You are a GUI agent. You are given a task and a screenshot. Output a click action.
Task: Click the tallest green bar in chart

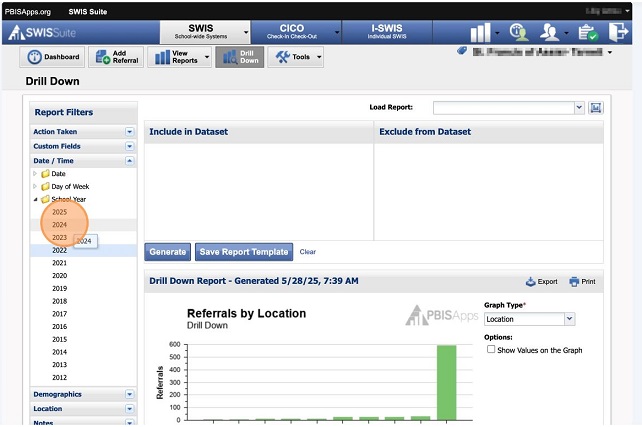(446, 382)
